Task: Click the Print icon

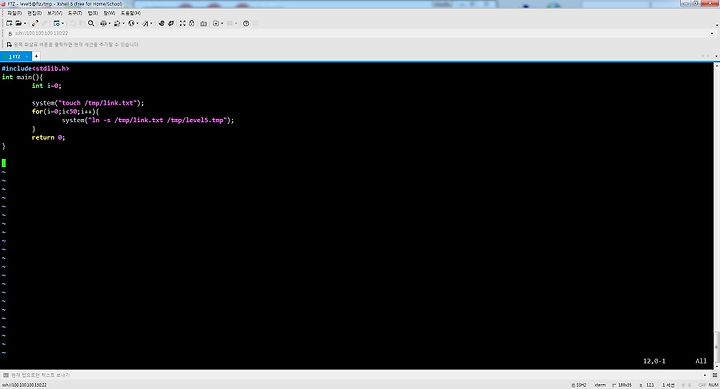Action: [103, 23]
